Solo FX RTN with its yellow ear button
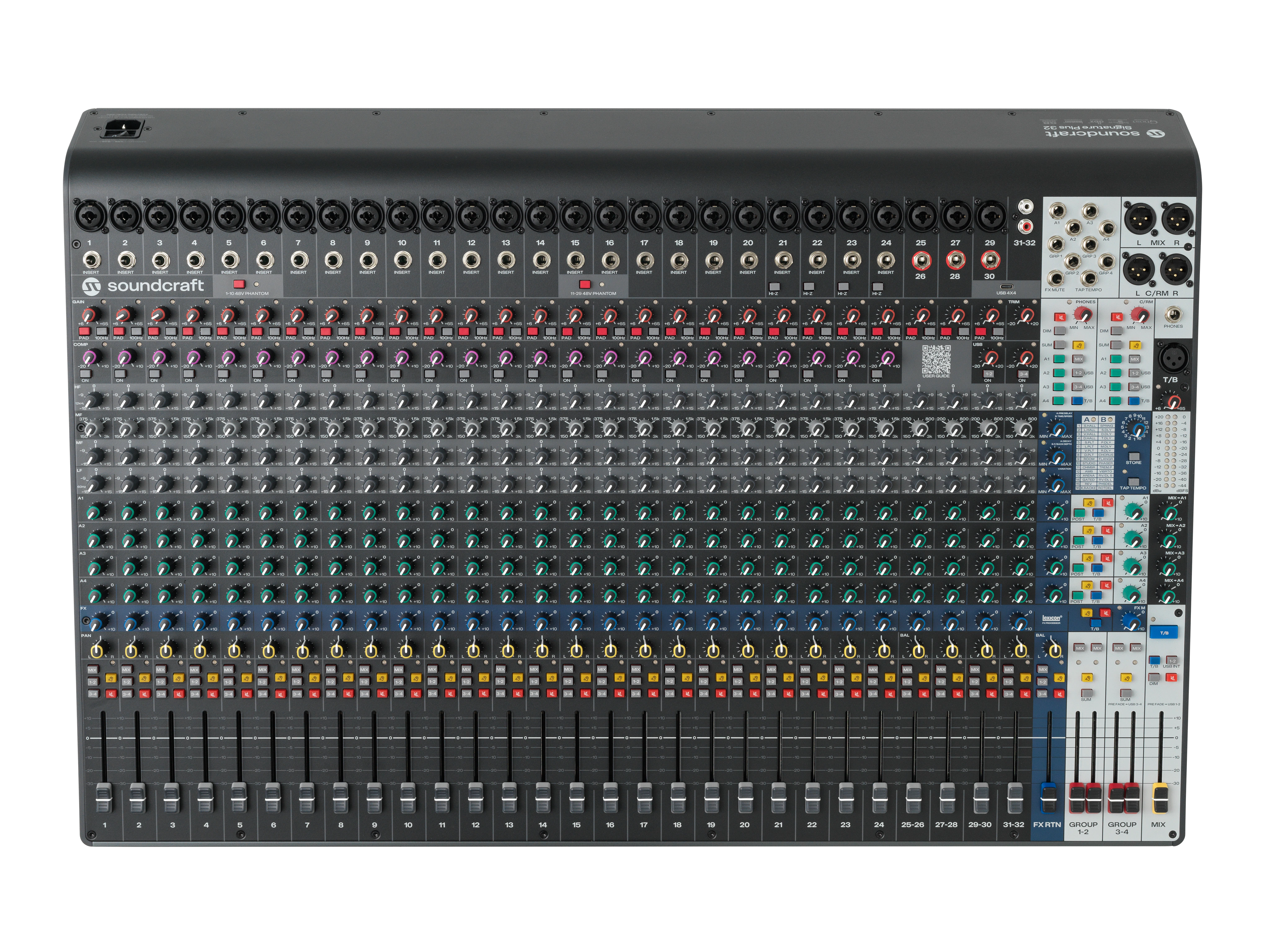 [x=1059, y=678]
